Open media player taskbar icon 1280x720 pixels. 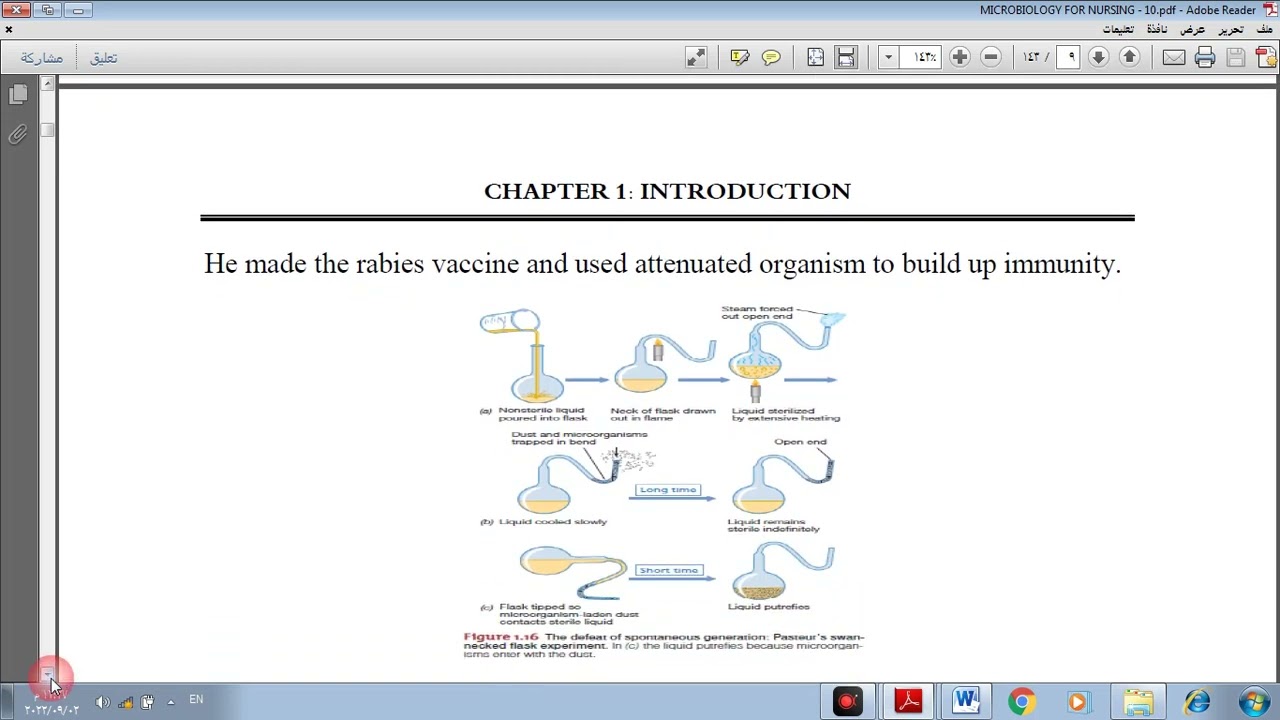coord(1078,702)
